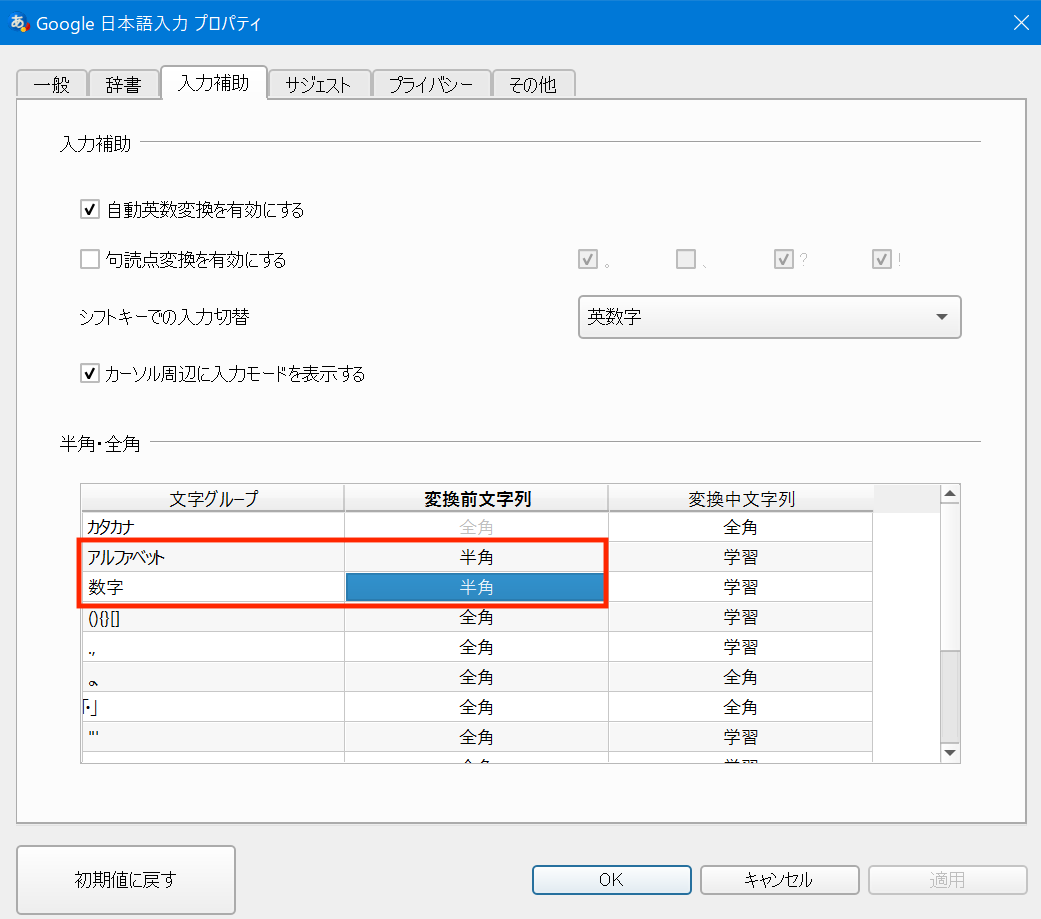Switch to the 一般 tab
Viewport: 1041px width, 919px height.
pyautogui.click(x=51, y=85)
